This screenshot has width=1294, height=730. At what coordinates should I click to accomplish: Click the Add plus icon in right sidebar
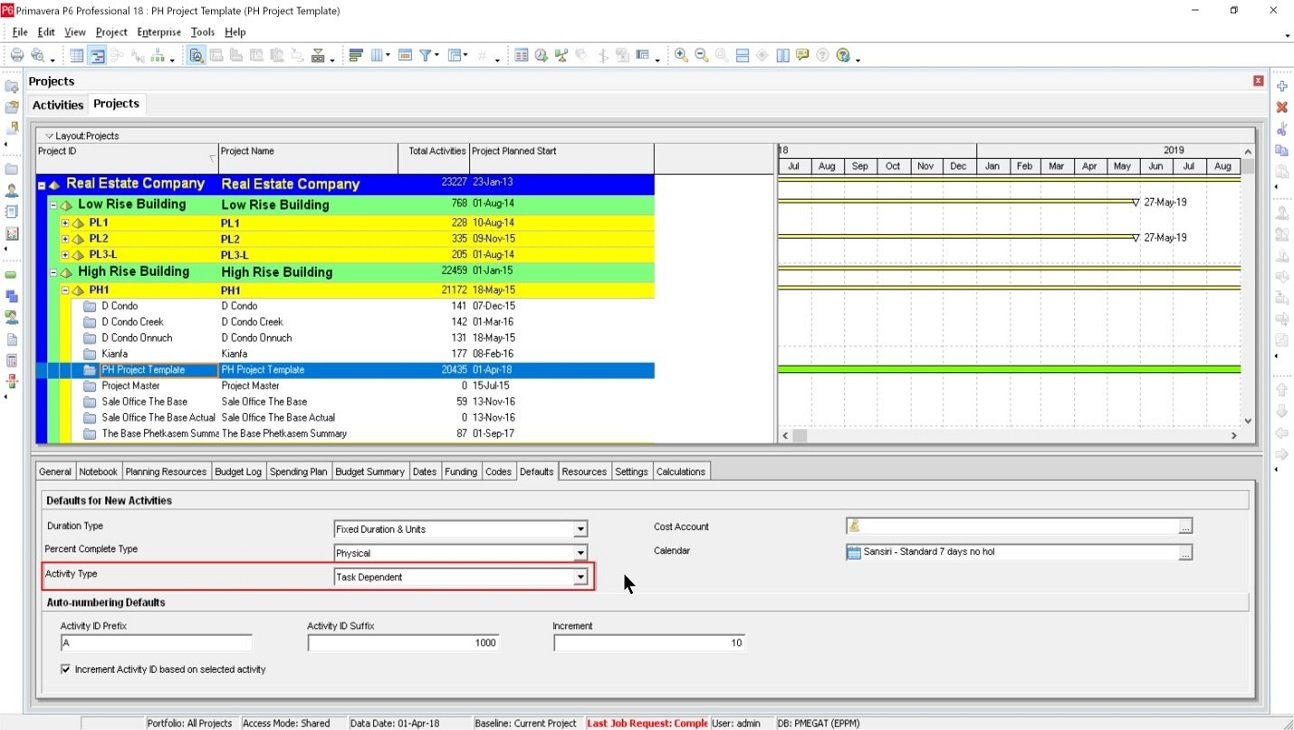pos(1282,87)
